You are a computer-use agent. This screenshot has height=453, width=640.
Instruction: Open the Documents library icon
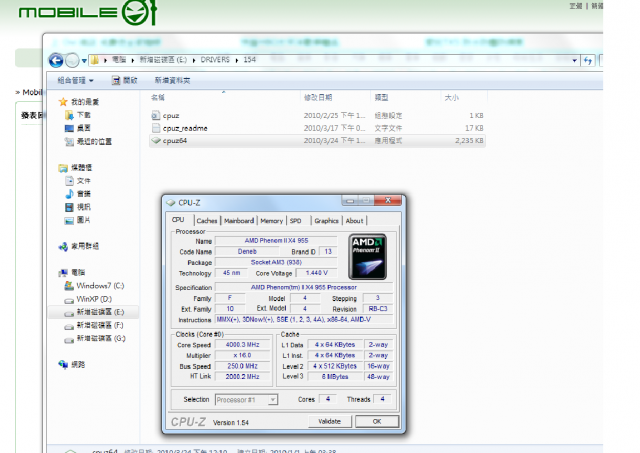(x=69, y=181)
